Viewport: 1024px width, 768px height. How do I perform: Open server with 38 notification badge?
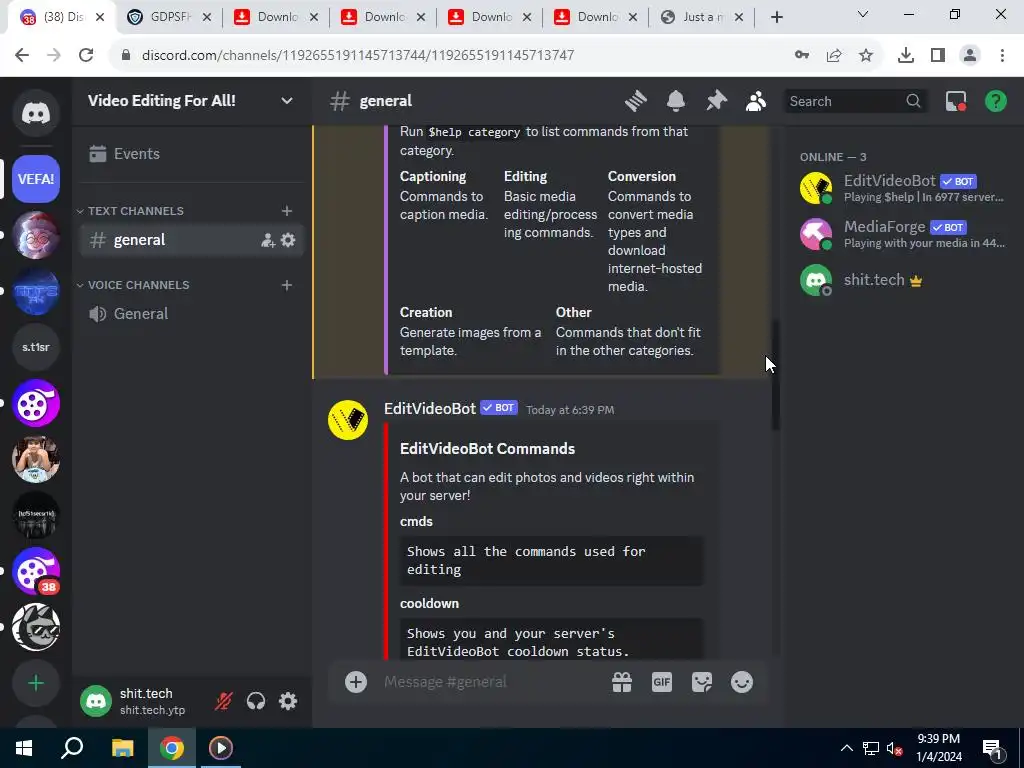[36, 571]
